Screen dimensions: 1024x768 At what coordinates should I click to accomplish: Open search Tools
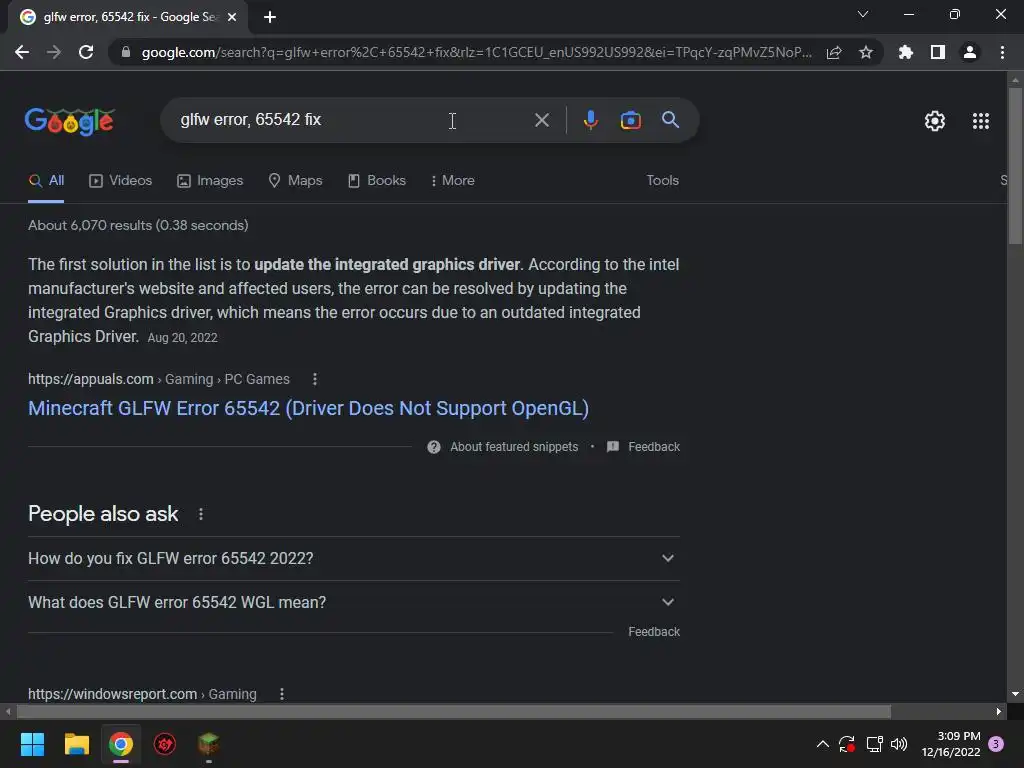coord(662,181)
